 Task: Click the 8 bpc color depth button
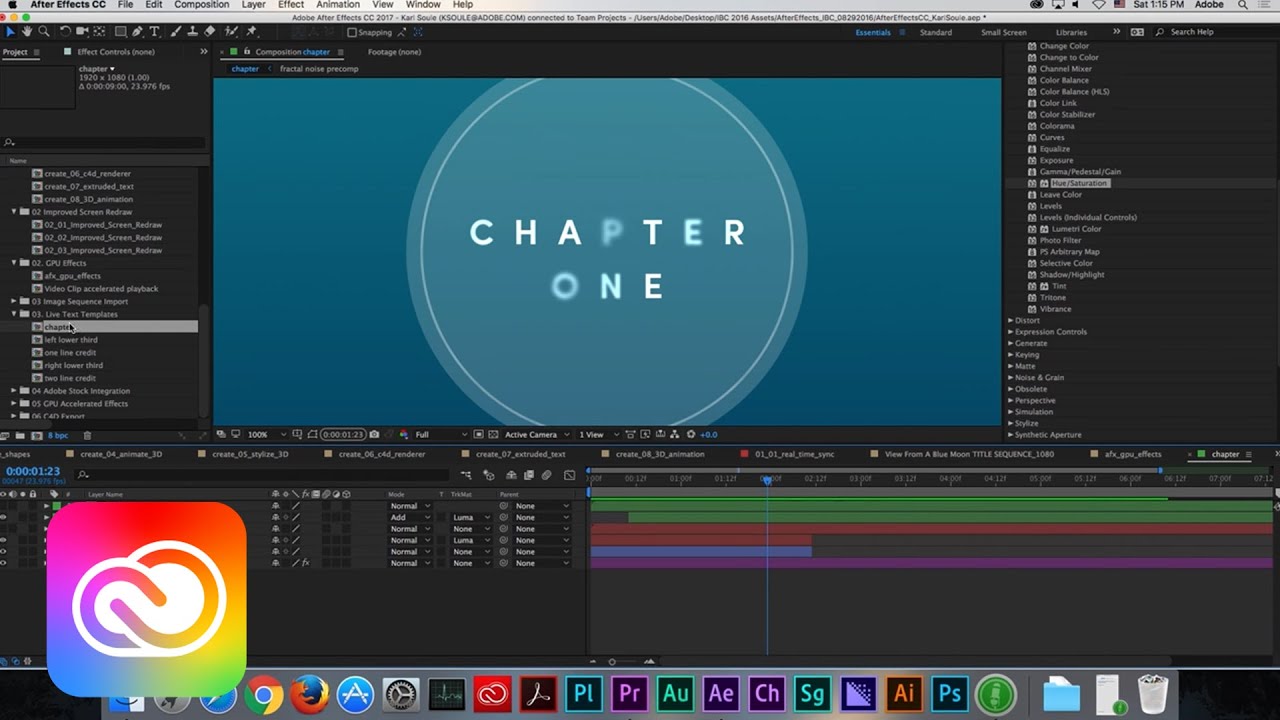click(x=58, y=435)
